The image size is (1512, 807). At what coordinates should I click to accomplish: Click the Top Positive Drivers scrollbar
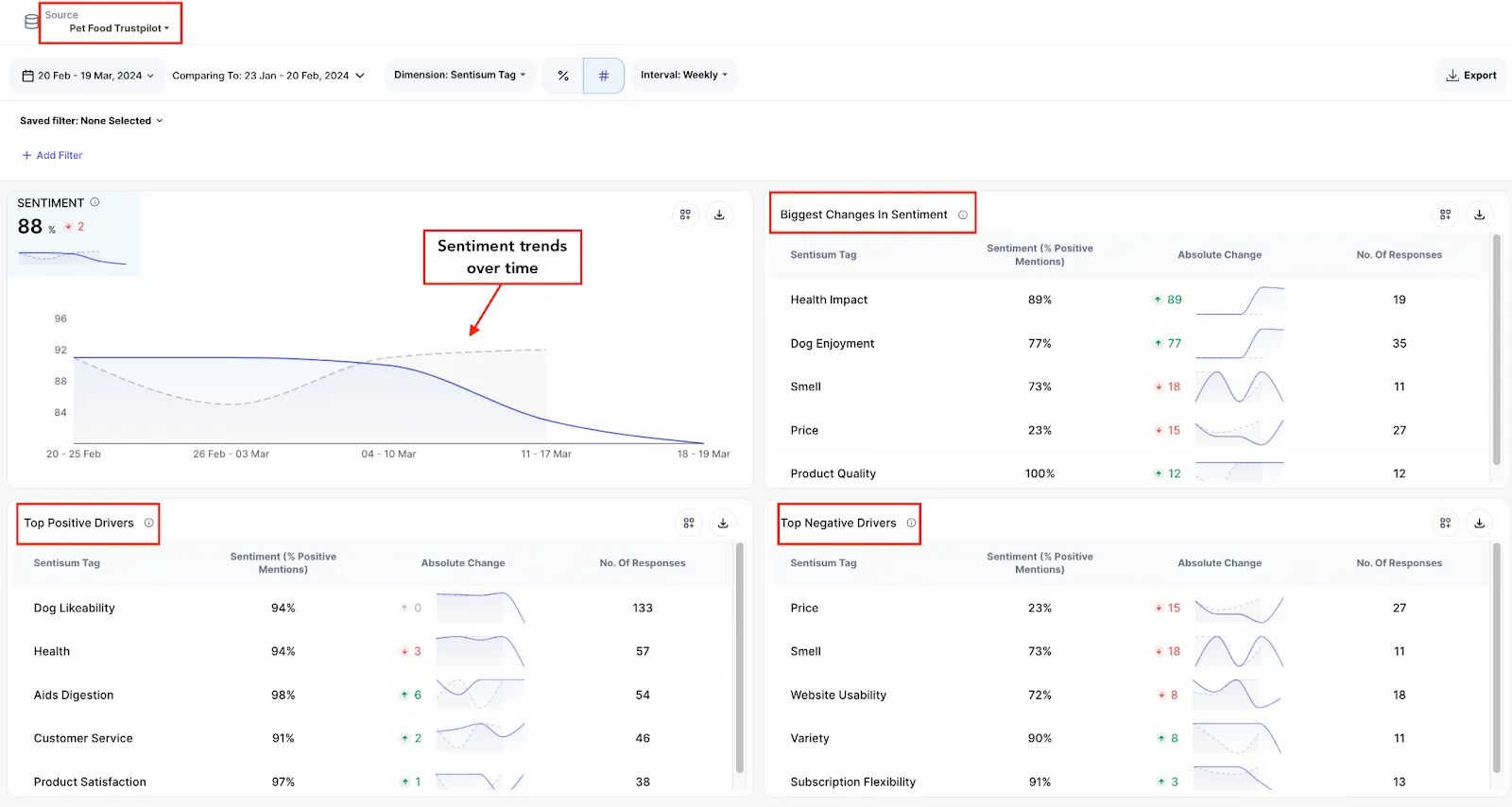click(740, 658)
